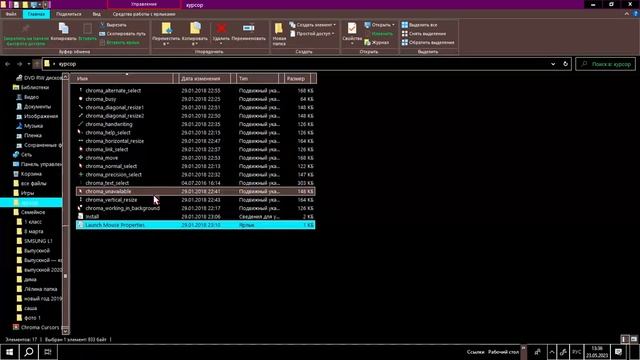The height and width of the screenshot is (360, 640).
Task: Click navigation pane scrollbar up arrow
Action: 65,77
